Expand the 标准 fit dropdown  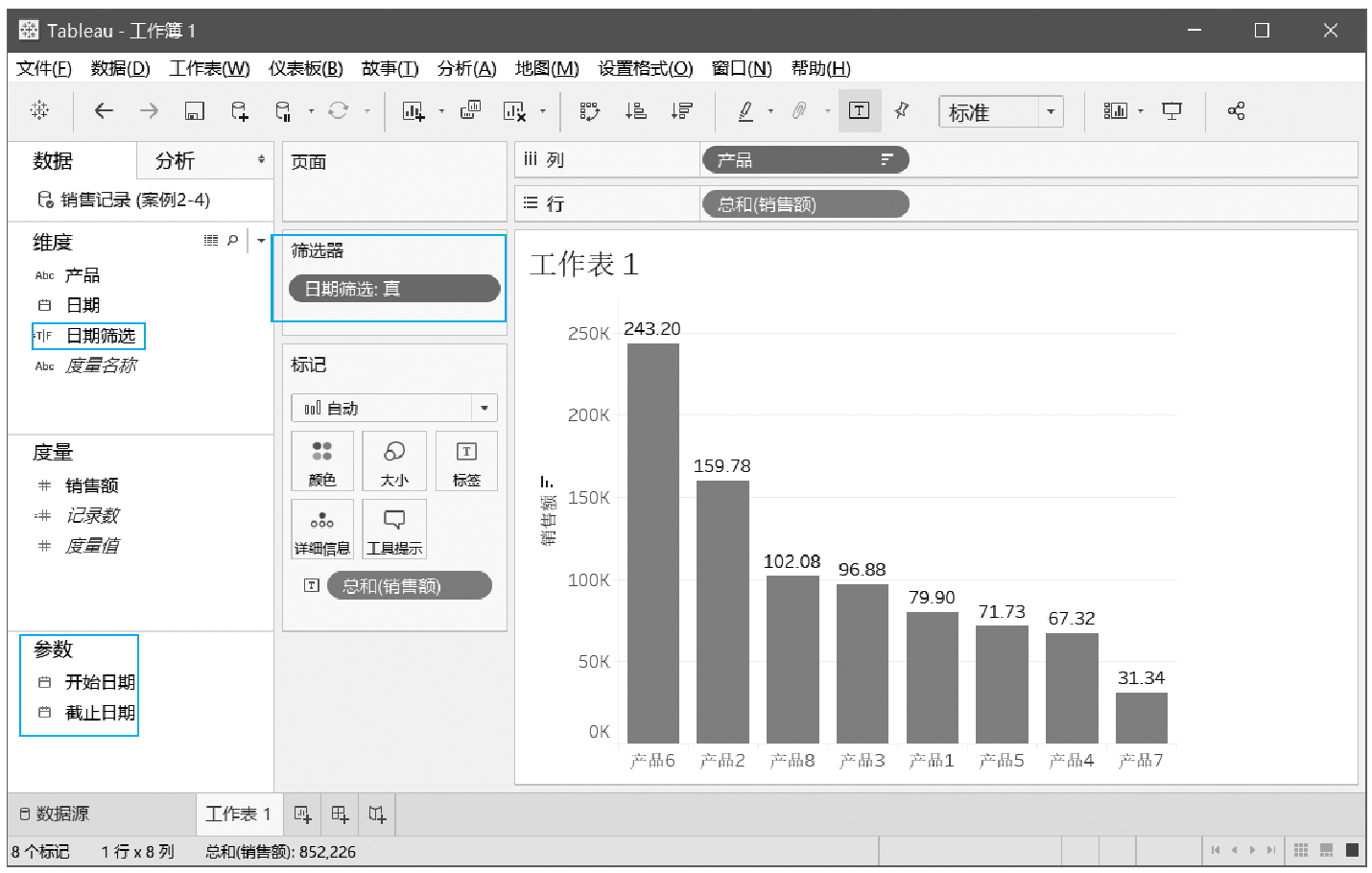[x=1051, y=112]
